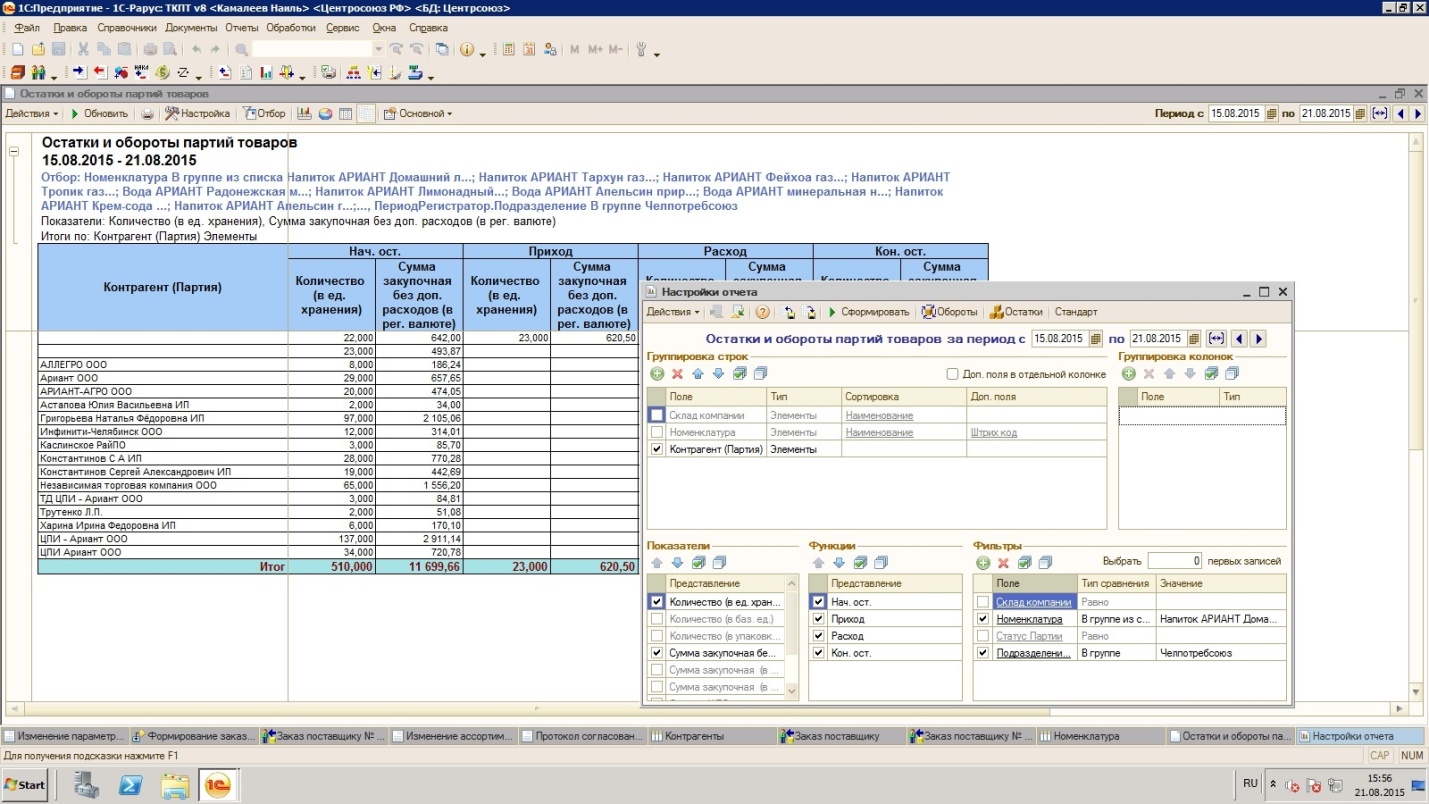Click the period selection icon in report settings
This screenshot has width=1429, height=804.
(x=1216, y=339)
